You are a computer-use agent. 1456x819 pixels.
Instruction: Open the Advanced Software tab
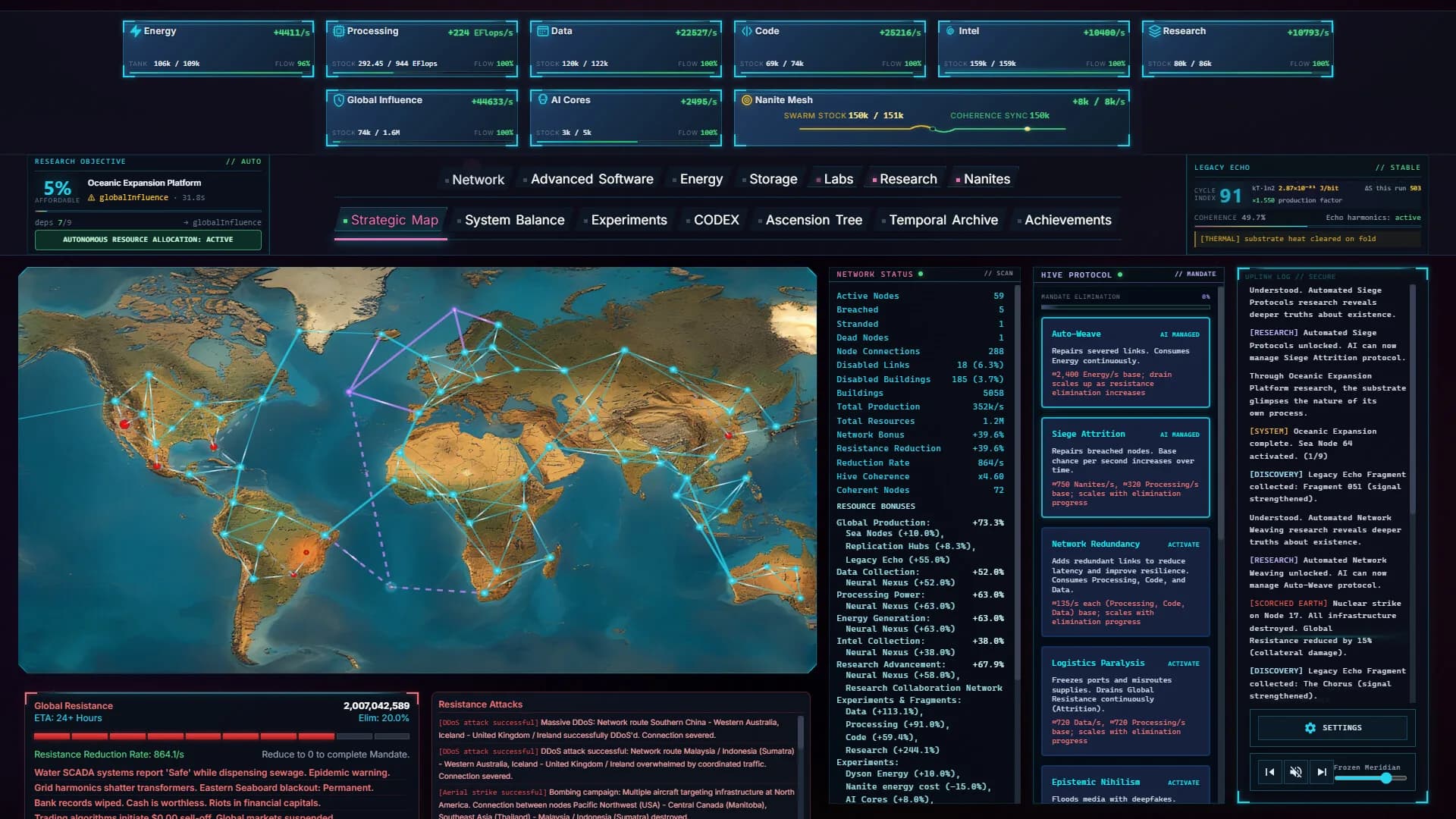pyautogui.click(x=588, y=180)
